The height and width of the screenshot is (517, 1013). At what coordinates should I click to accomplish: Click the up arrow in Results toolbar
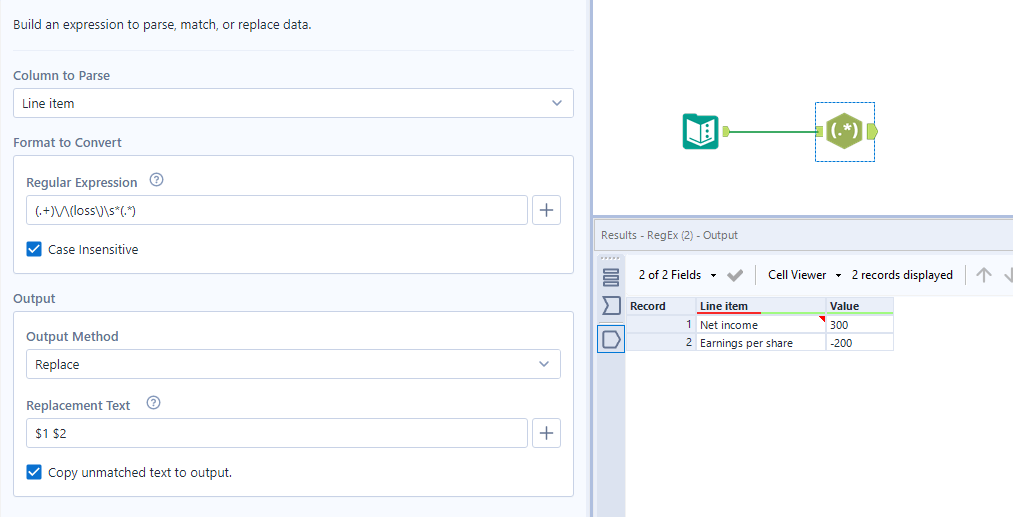pos(983,275)
